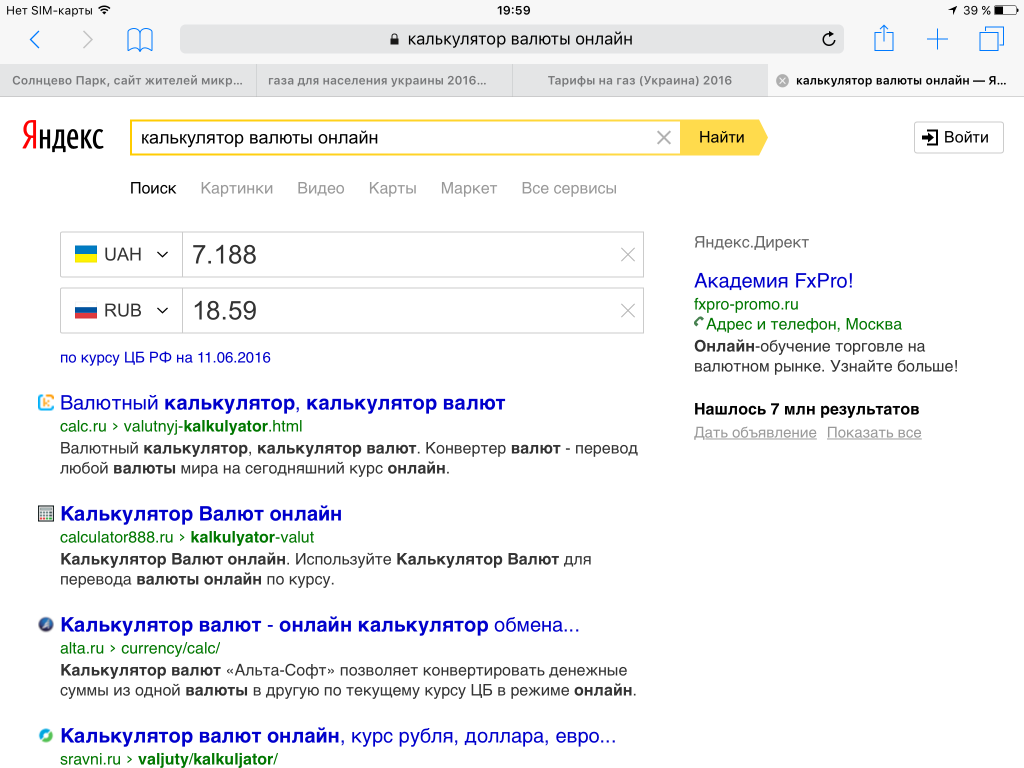Click Дать объявление link
This screenshot has width=1024, height=768.
[755, 433]
